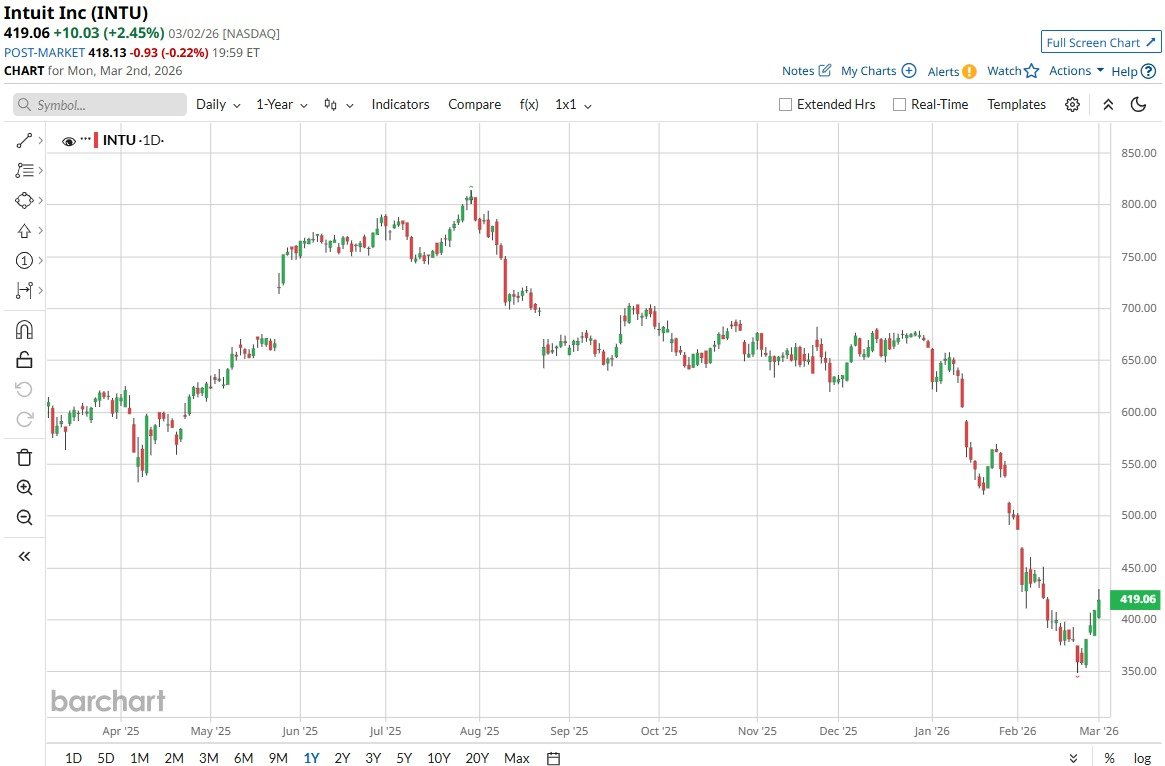Click the INTU ·1D· series label
1165x766 pixels.
[133, 140]
